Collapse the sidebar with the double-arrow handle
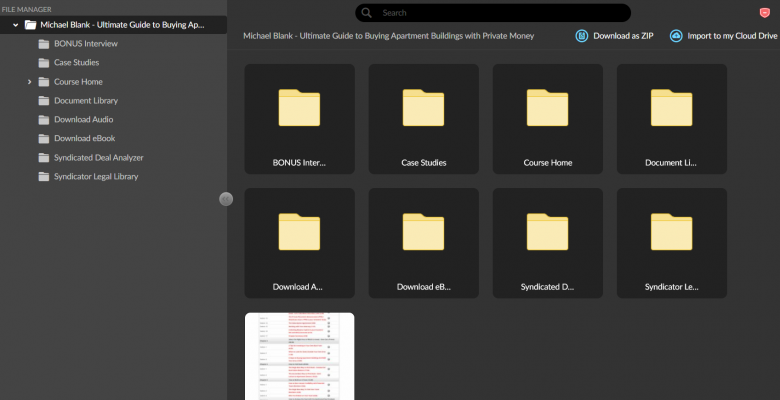780x400 pixels. click(x=226, y=199)
